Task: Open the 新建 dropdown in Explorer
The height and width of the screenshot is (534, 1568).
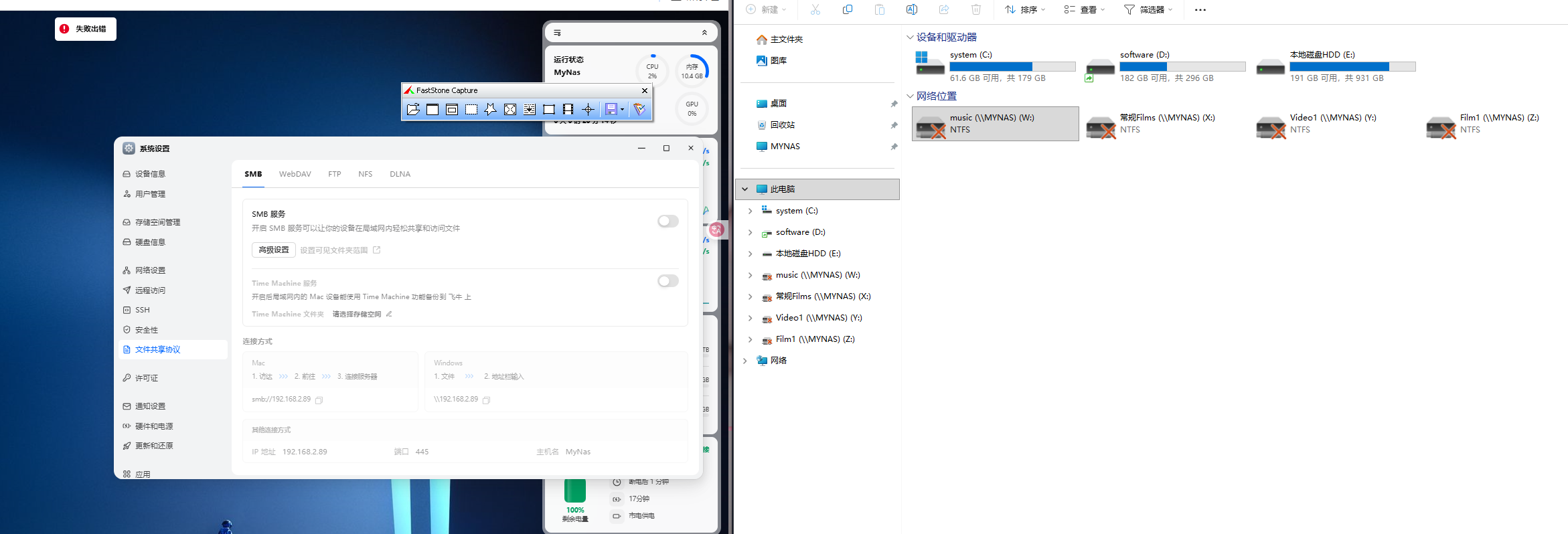Action: tap(767, 9)
